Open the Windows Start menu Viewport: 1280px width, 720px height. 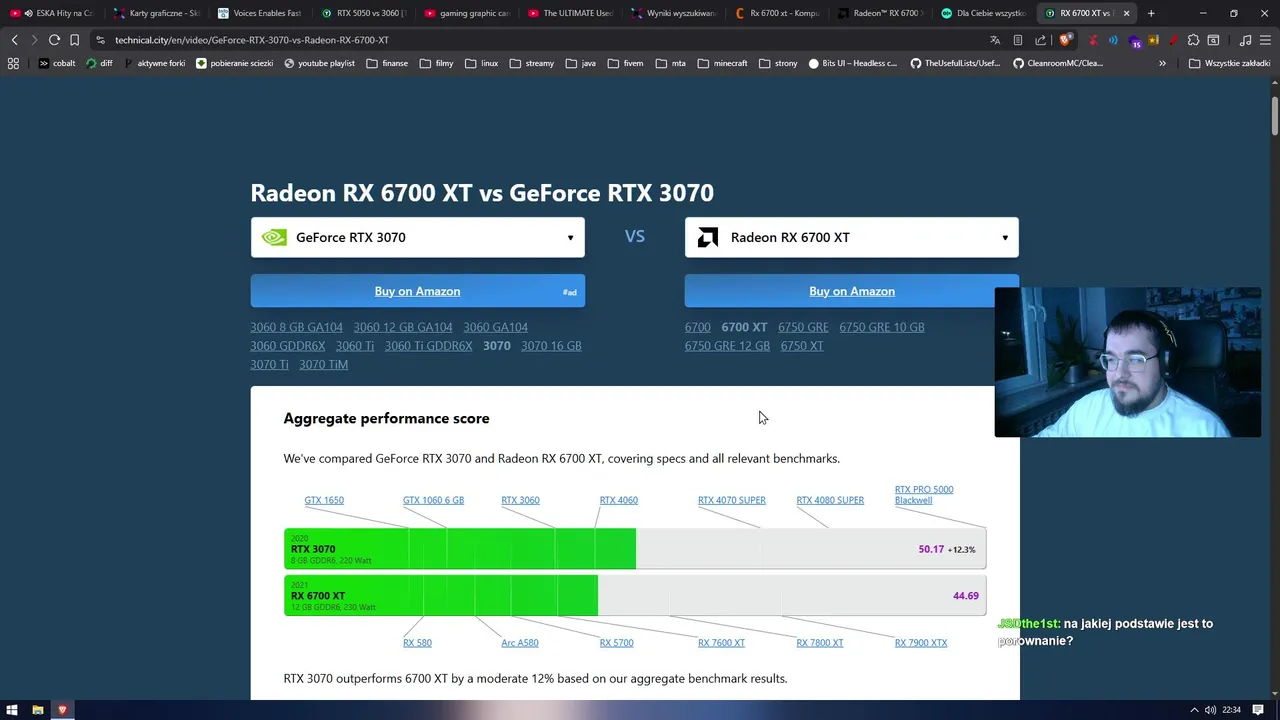11,710
